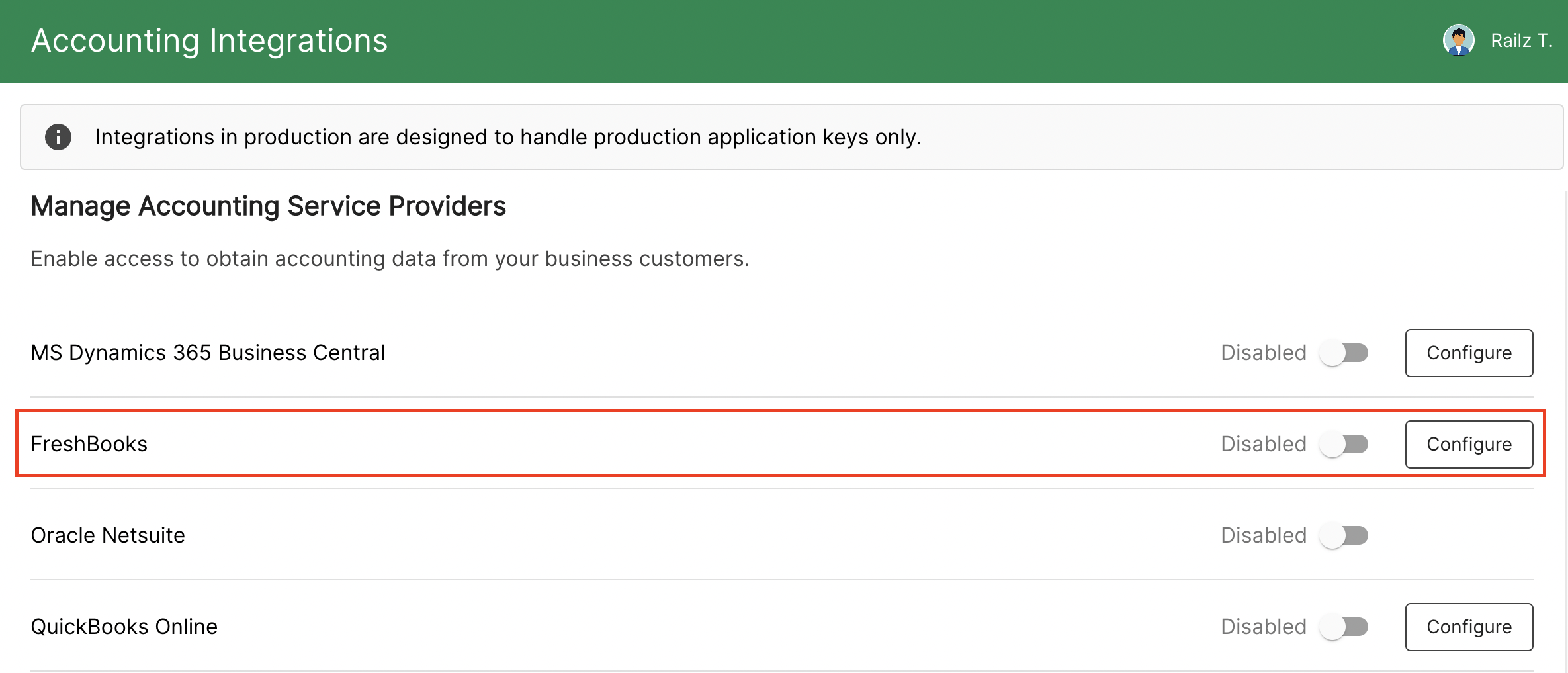1568x673 pixels.
Task: Click the FreshBooks provider name
Action: point(89,444)
